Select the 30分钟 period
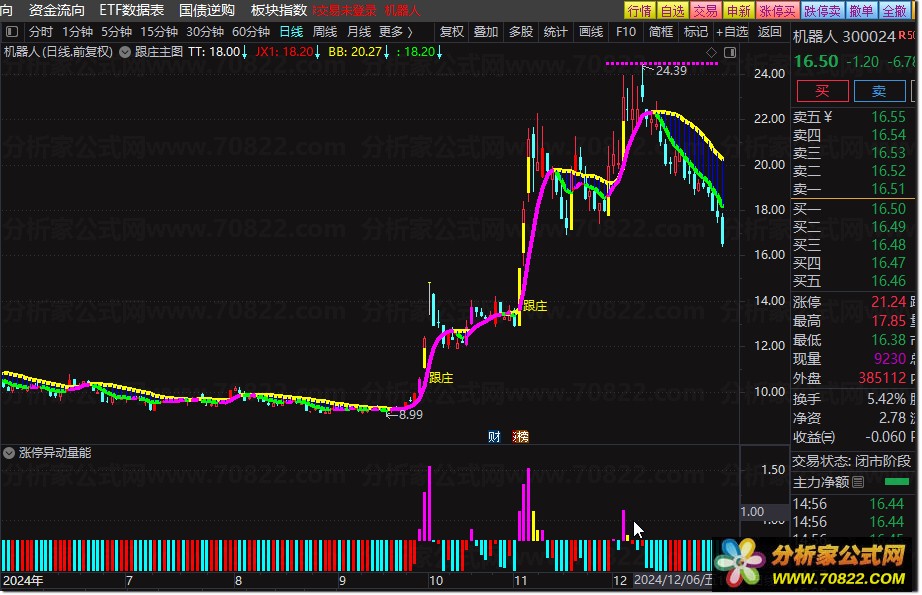The image size is (922, 595). click(x=205, y=32)
